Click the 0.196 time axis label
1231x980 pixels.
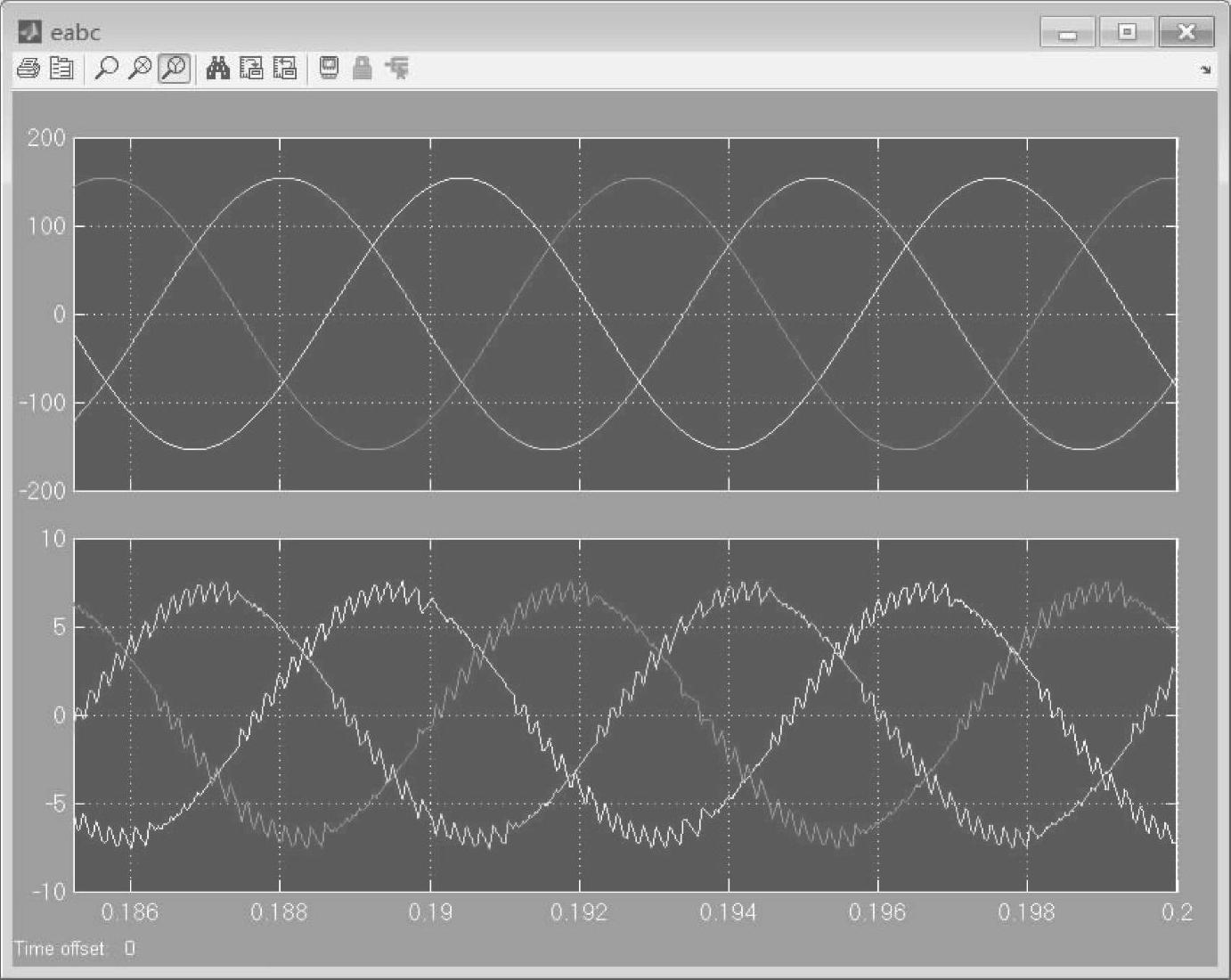pos(878,912)
